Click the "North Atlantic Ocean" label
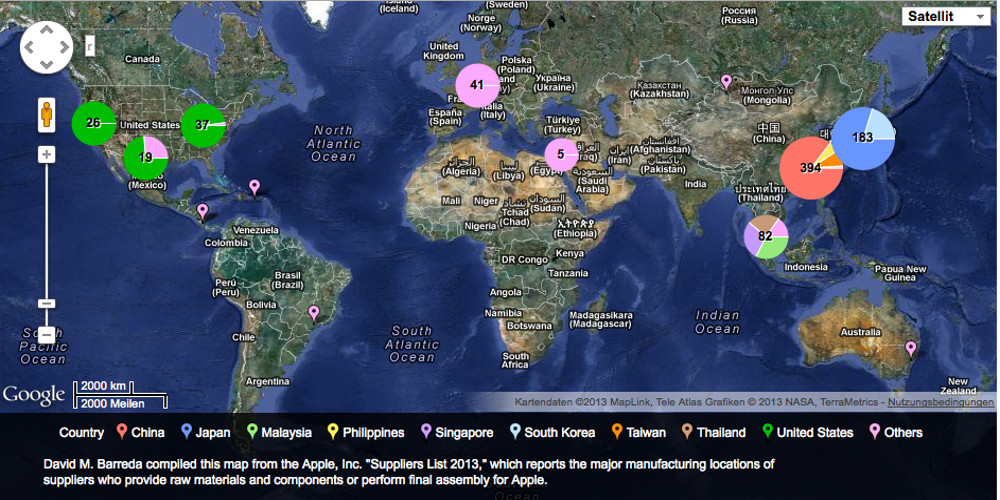 pos(334,143)
